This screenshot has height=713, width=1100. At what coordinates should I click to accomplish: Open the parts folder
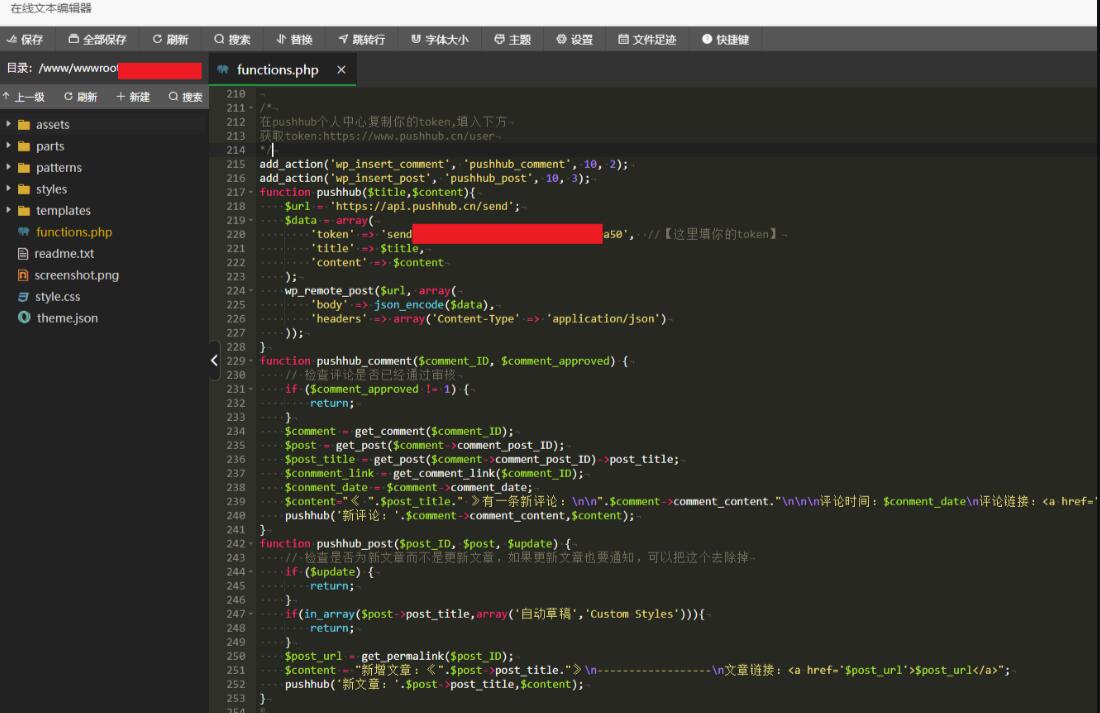click(x=50, y=146)
